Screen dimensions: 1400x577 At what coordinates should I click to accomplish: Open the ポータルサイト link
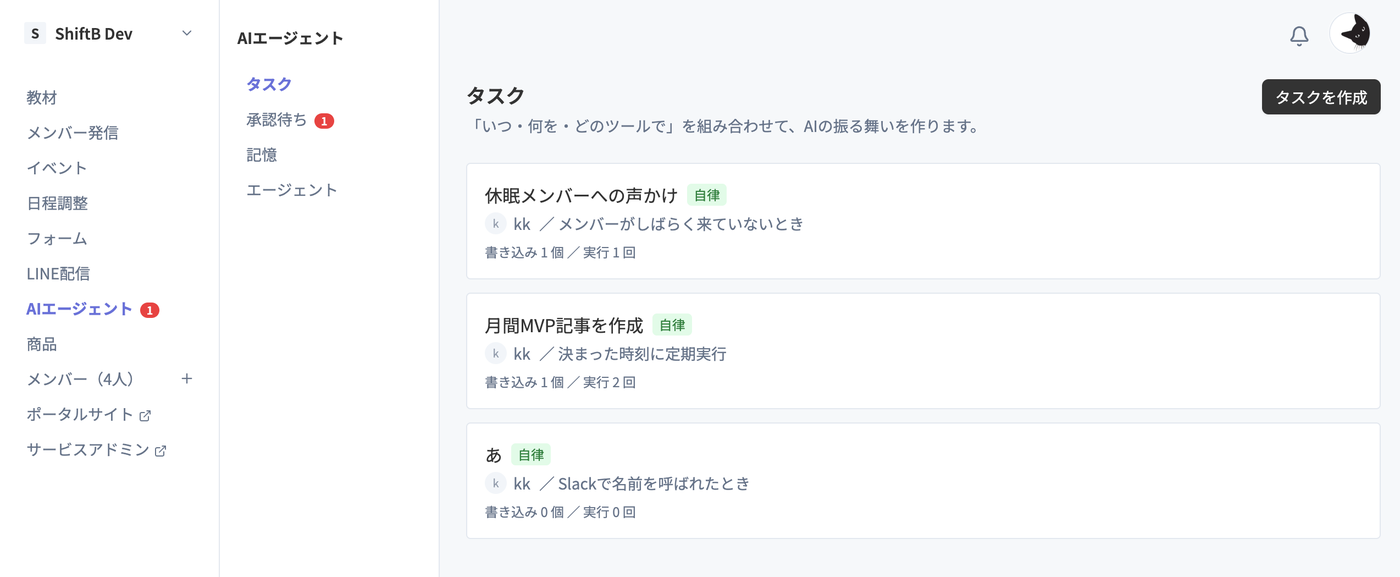tap(80, 415)
